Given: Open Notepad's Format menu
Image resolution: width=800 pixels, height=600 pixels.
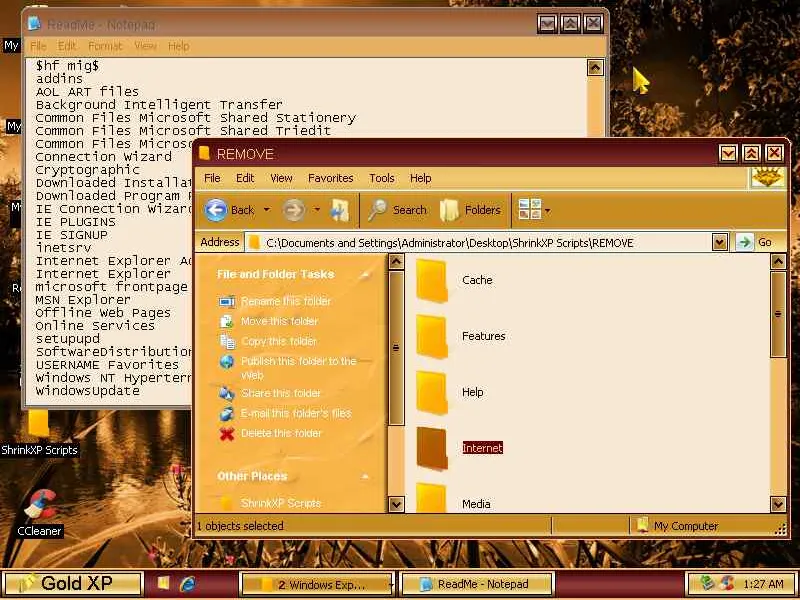Looking at the screenshot, I should tap(106, 46).
